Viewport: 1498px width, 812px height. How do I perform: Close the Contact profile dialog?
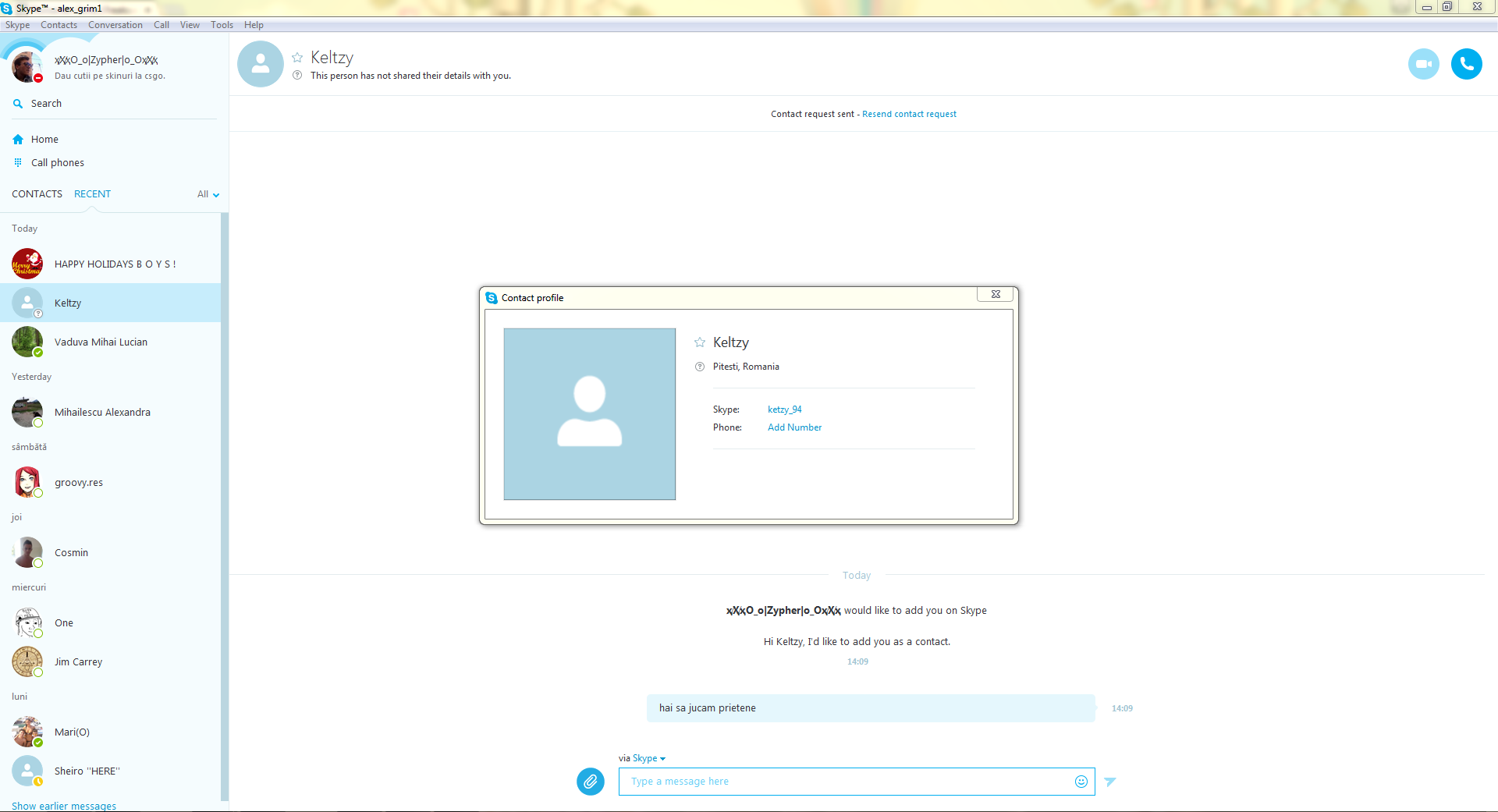(x=996, y=294)
